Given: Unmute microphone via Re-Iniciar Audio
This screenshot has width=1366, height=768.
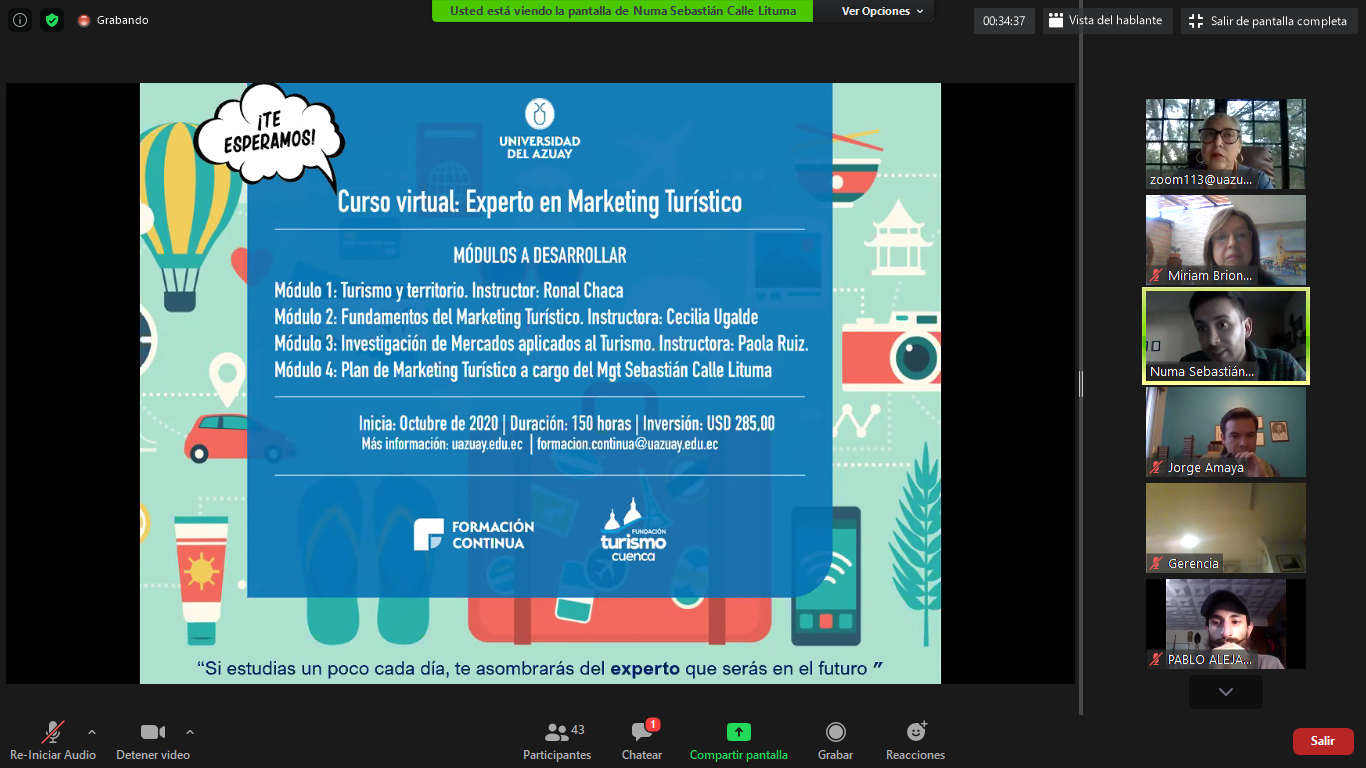Looking at the screenshot, I should coord(53,741).
